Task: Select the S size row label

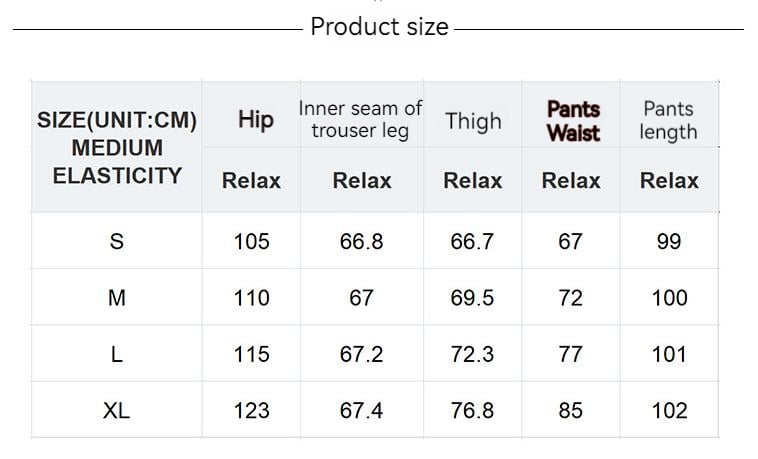Action: (117, 241)
